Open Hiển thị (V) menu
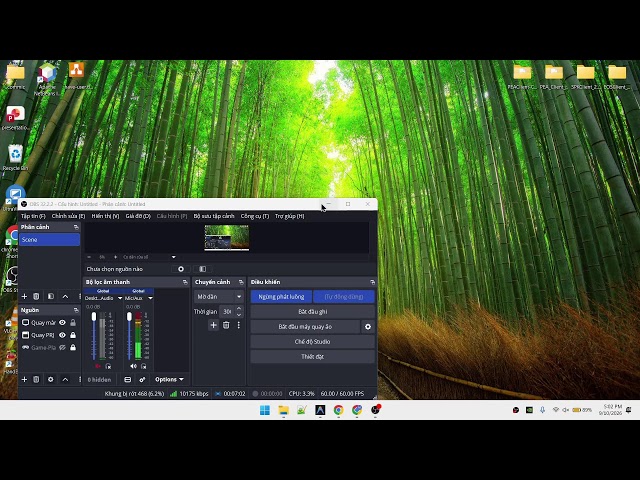Screen dimensions: 640x480 click(105, 216)
